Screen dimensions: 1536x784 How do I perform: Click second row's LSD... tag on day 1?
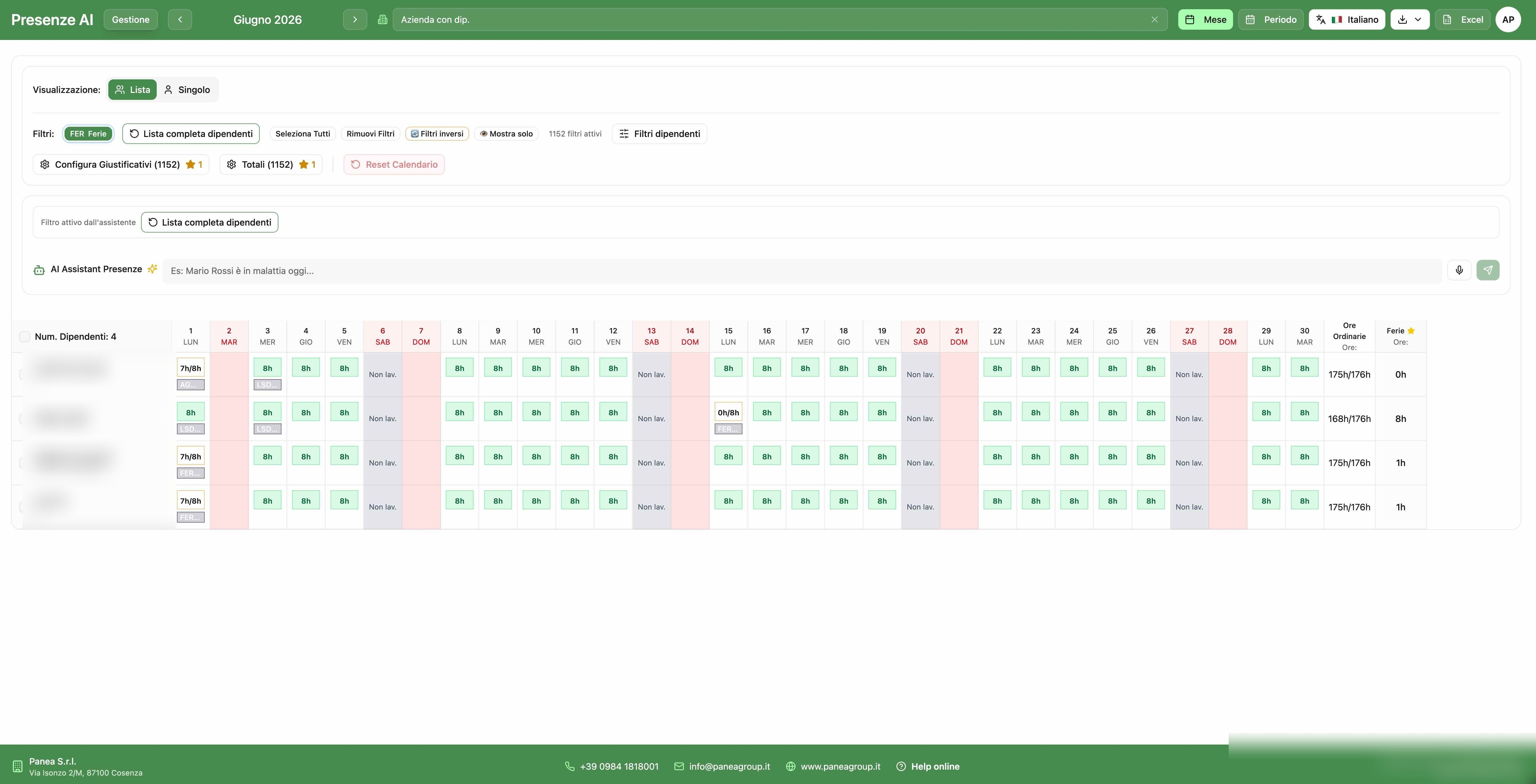pos(190,429)
